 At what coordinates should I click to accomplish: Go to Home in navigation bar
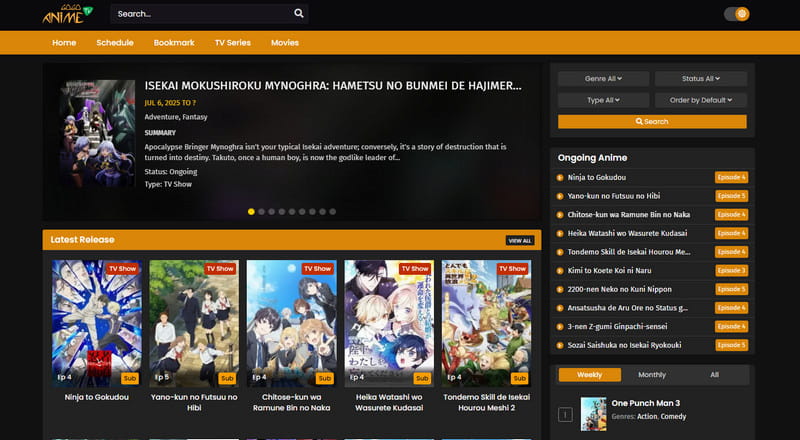click(64, 43)
